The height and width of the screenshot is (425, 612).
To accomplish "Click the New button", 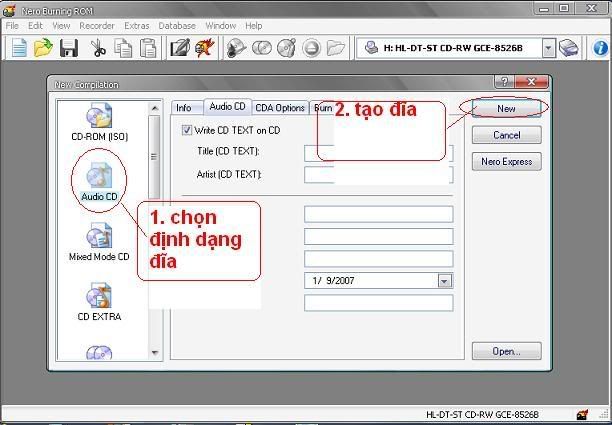I will pyautogui.click(x=506, y=108).
